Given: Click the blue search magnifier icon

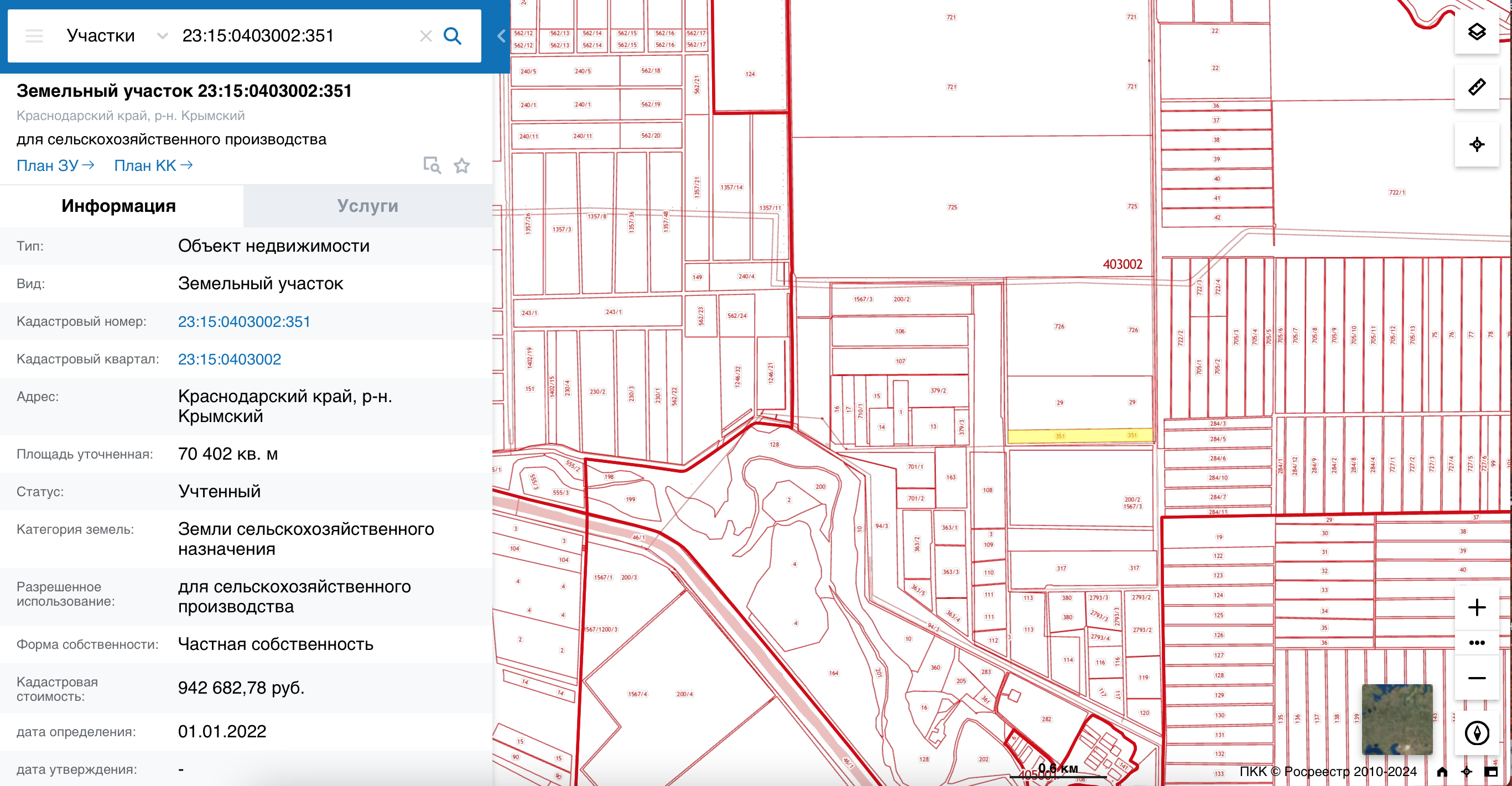Looking at the screenshot, I should 452,36.
